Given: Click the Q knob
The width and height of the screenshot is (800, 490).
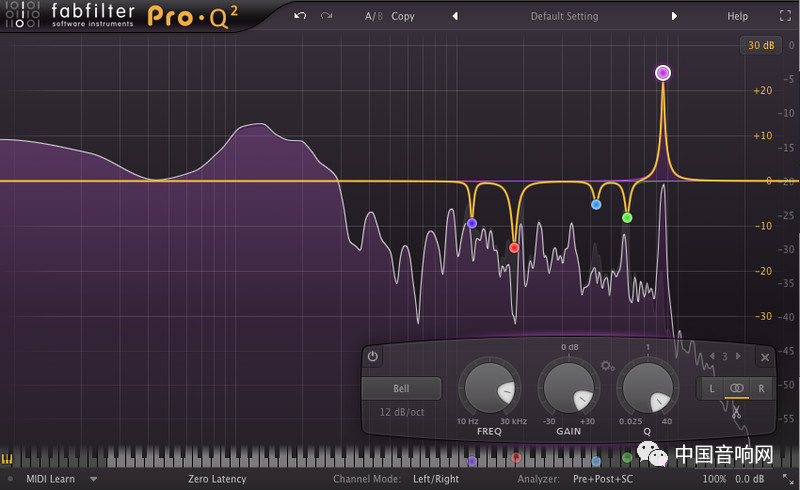Looking at the screenshot, I should point(648,389).
